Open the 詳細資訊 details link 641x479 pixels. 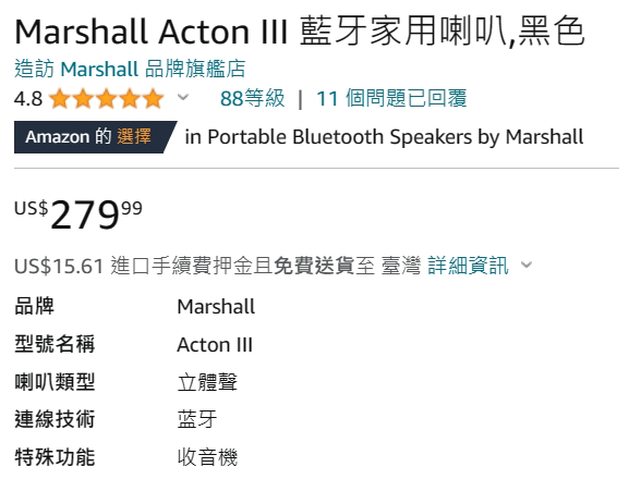coord(468,265)
